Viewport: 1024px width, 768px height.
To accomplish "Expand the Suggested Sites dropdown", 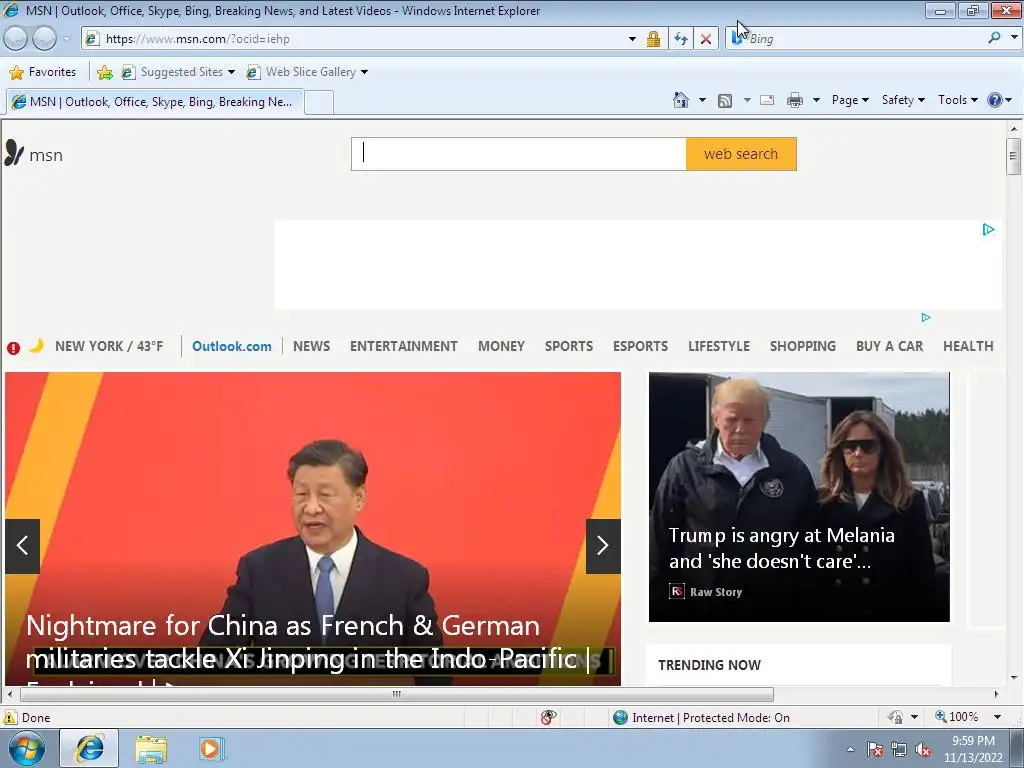I will coord(231,72).
